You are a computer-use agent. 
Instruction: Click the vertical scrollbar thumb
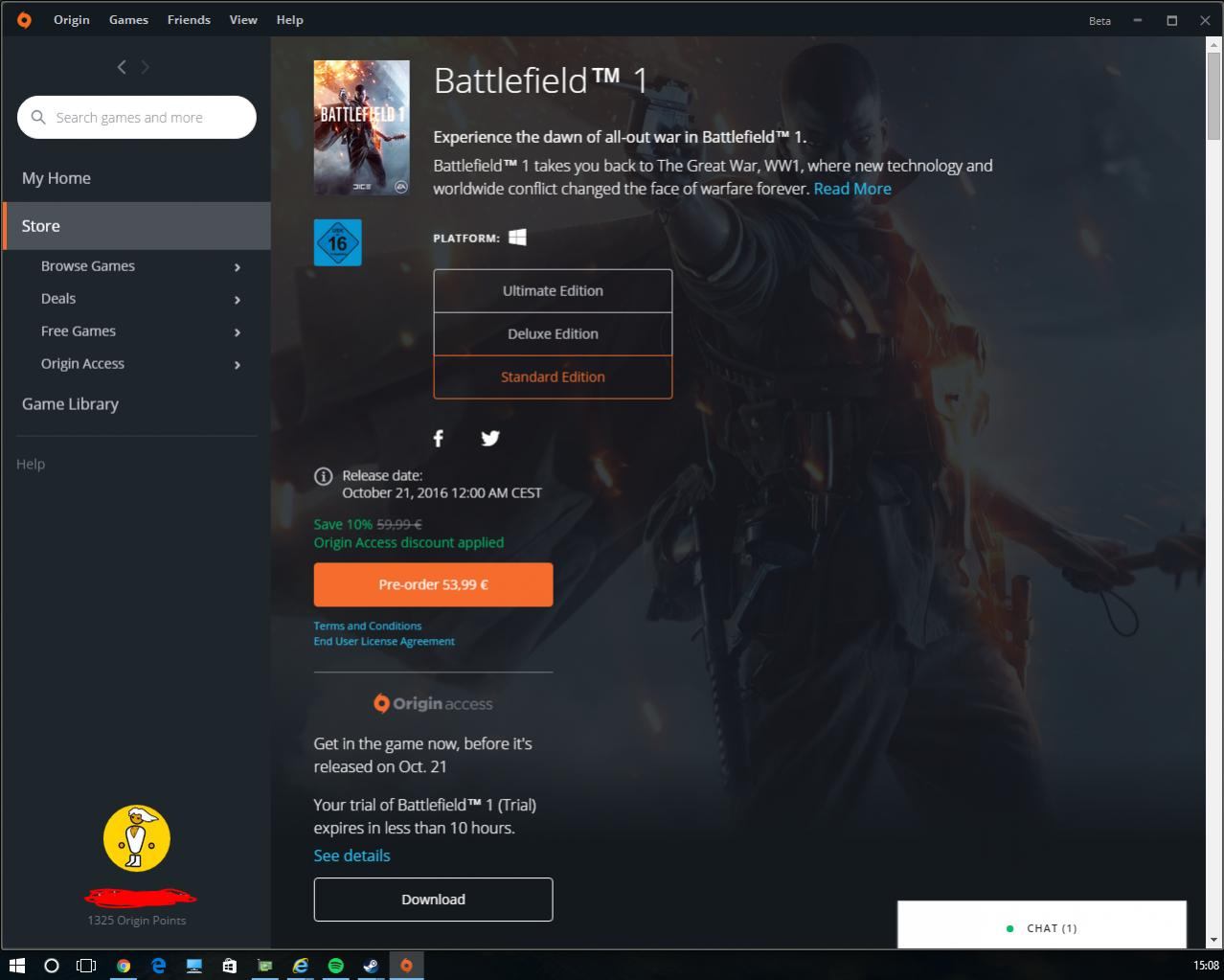pyautogui.click(x=1214, y=99)
